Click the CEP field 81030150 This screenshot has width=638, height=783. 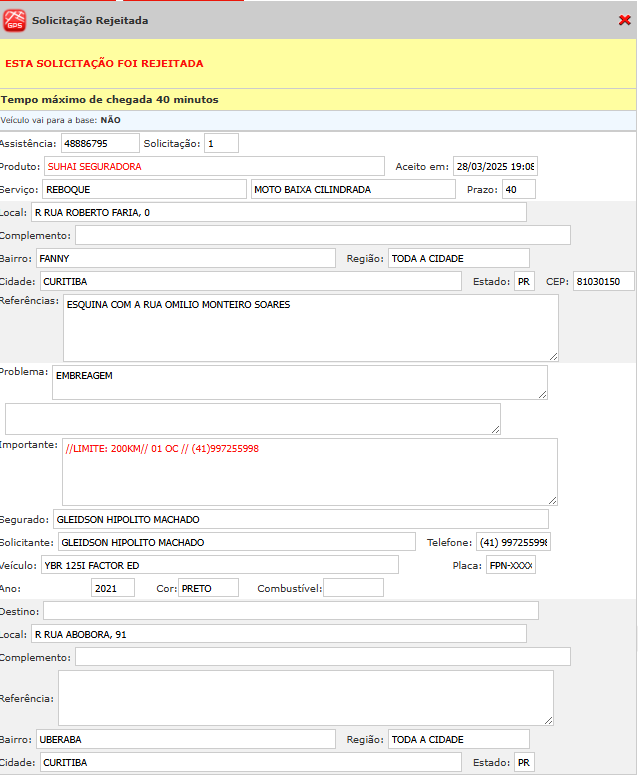tap(603, 281)
